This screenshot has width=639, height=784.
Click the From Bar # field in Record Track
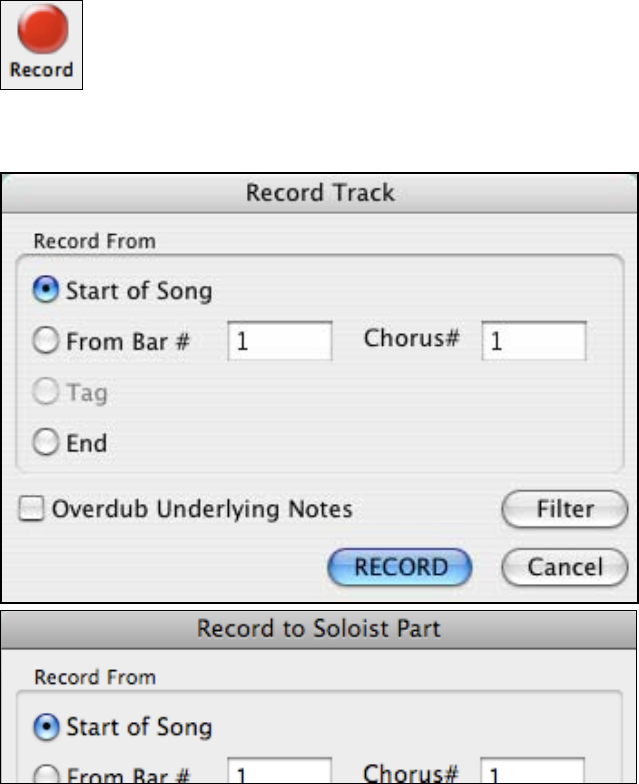pos(280,342)
